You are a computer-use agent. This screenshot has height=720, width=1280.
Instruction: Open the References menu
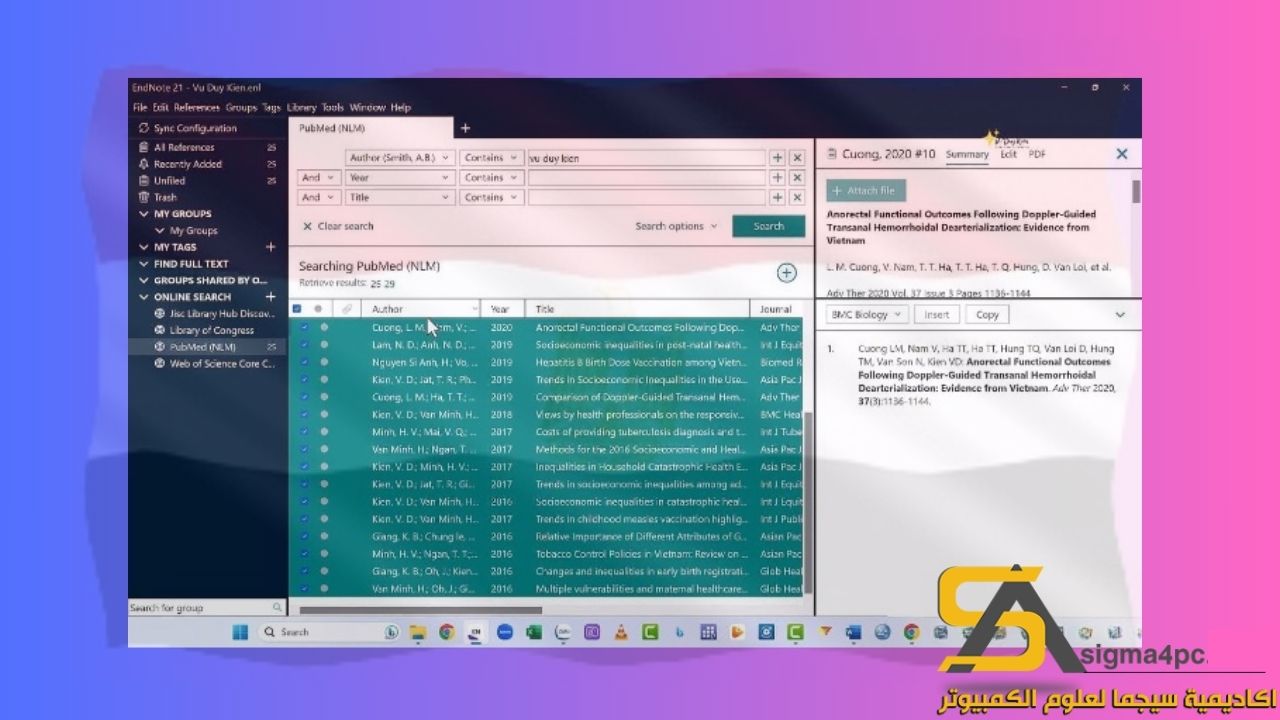196,108
